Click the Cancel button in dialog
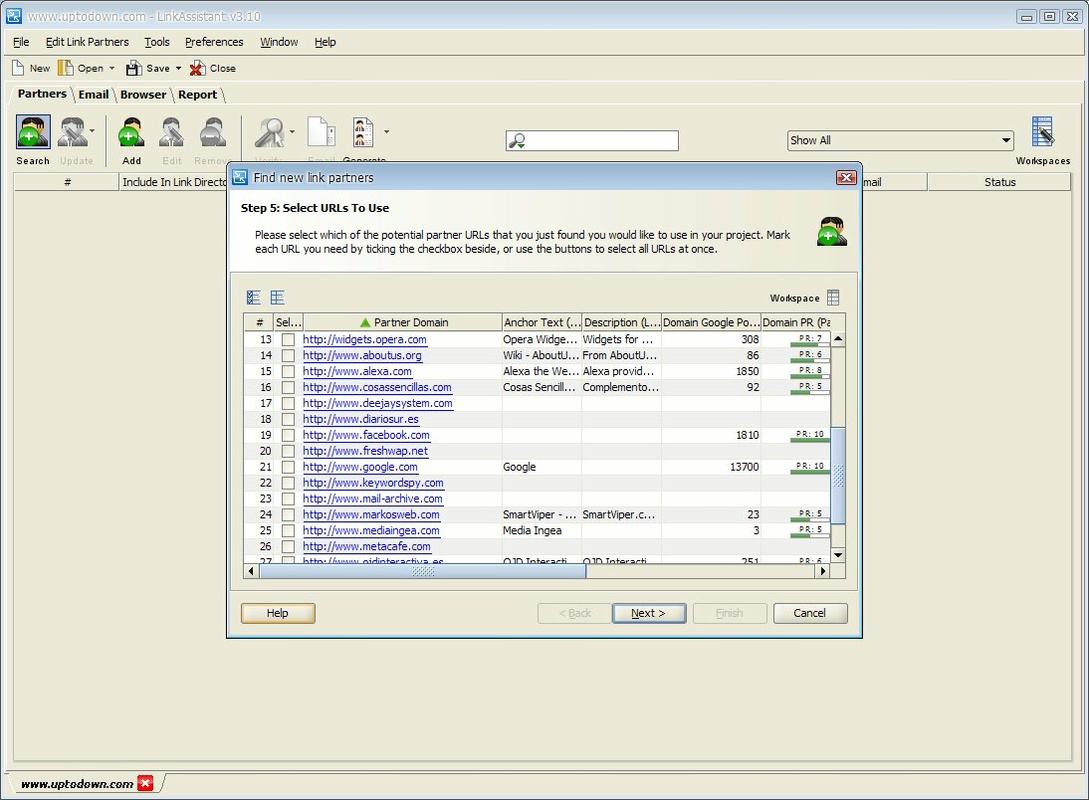 click(x=810, y=613)
